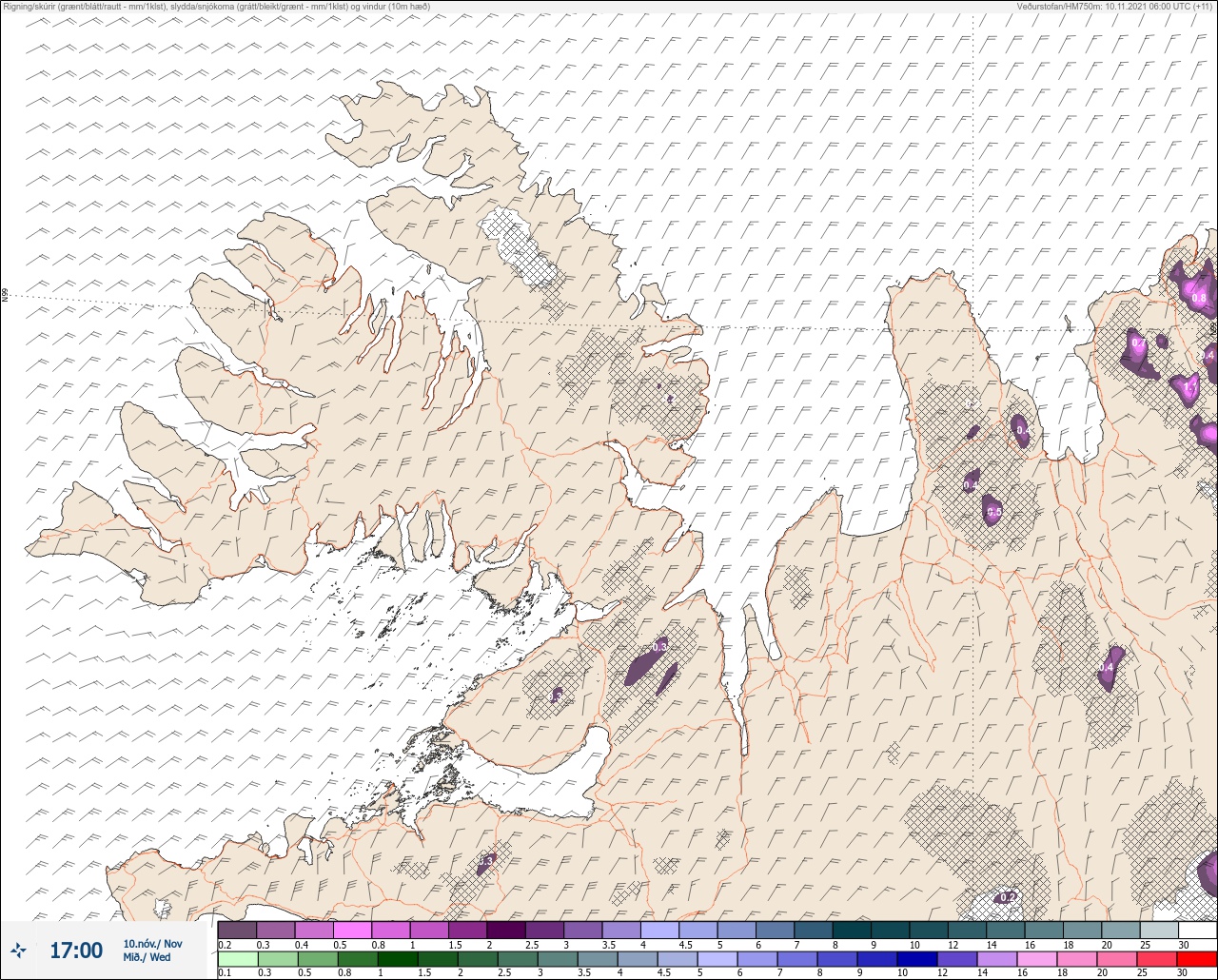Pick the light grey snow swatch from 25 to 30
This screenshot has width=1218, height=980.
click(1159, 930)
